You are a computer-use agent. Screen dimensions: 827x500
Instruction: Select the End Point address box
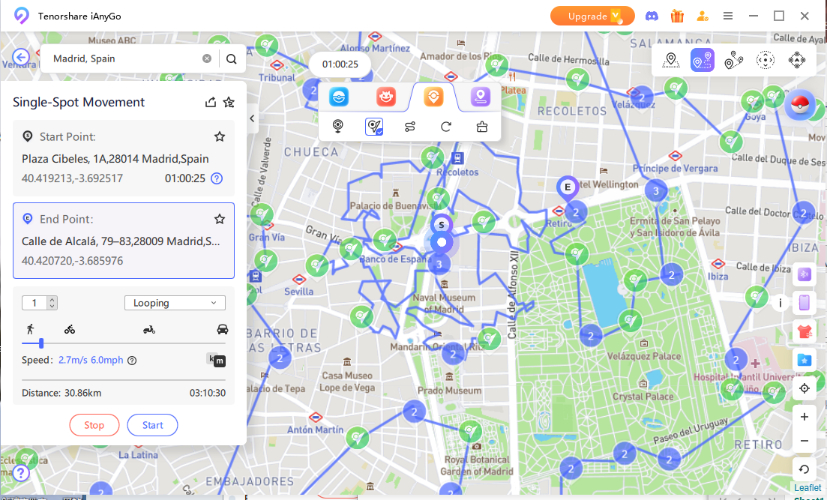[x=123, y=241]
